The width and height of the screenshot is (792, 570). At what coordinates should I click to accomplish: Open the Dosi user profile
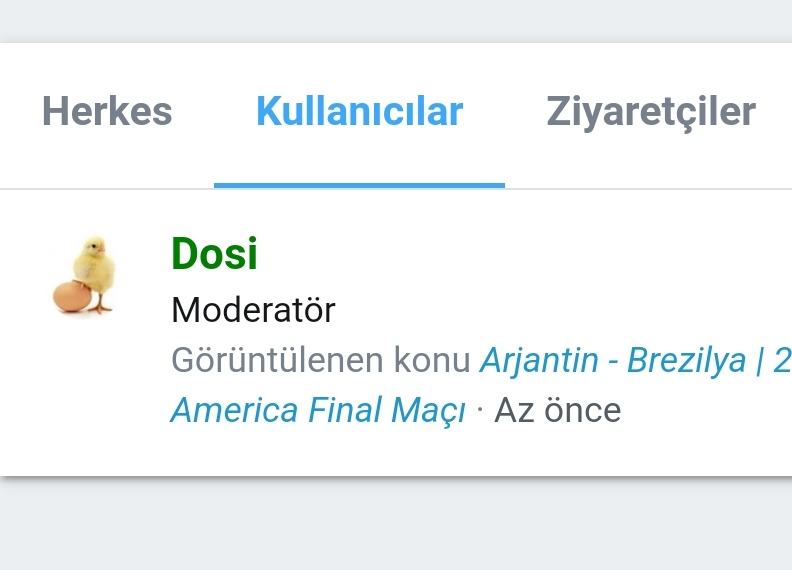(x=214, y=254)
